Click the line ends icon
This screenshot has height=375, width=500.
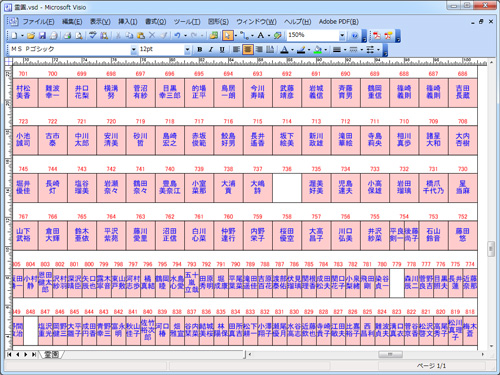pos(370,50)
